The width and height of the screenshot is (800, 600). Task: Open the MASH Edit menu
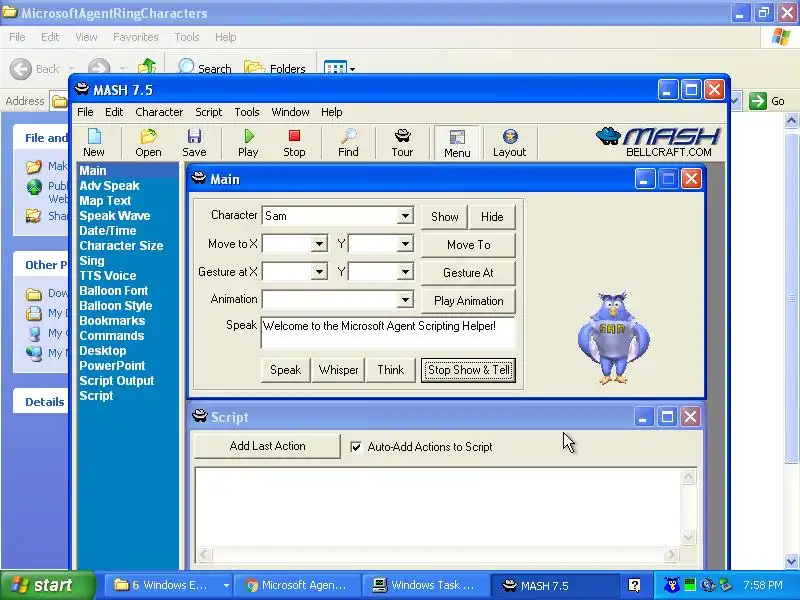[x=114, y=112]
